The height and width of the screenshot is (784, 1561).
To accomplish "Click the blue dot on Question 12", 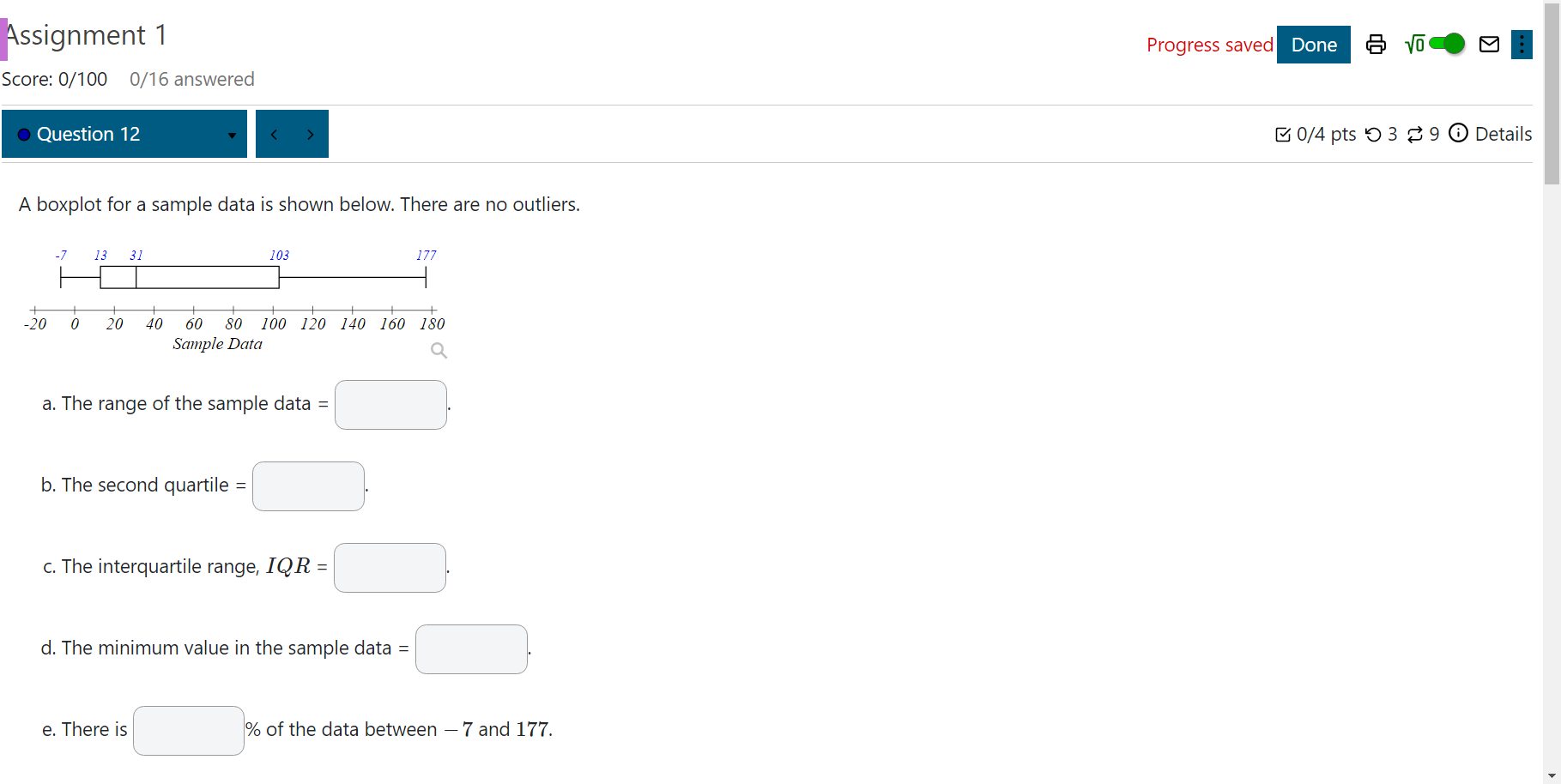I will (x=24, y=134).
